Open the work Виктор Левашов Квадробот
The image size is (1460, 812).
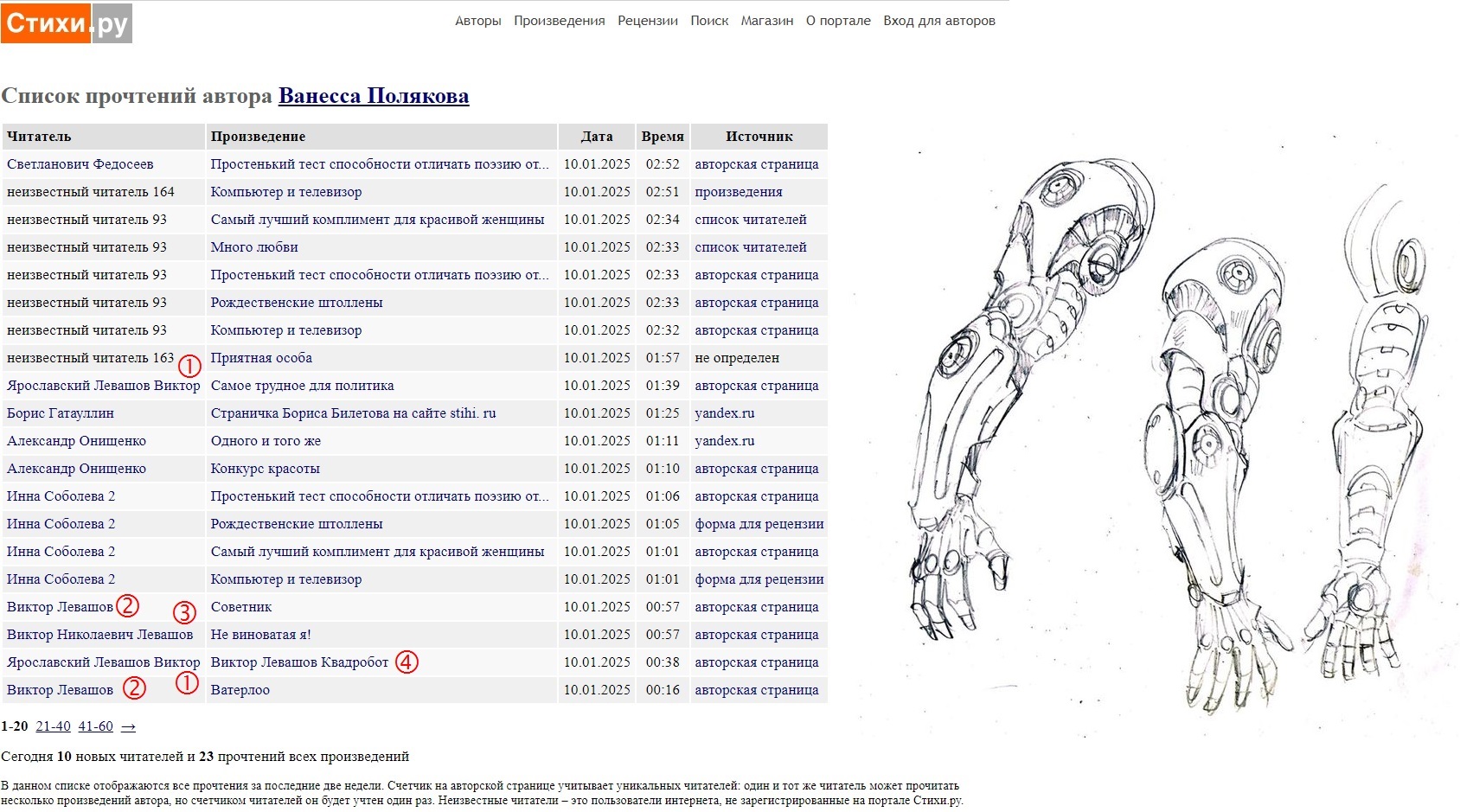[x=299, y=662]
